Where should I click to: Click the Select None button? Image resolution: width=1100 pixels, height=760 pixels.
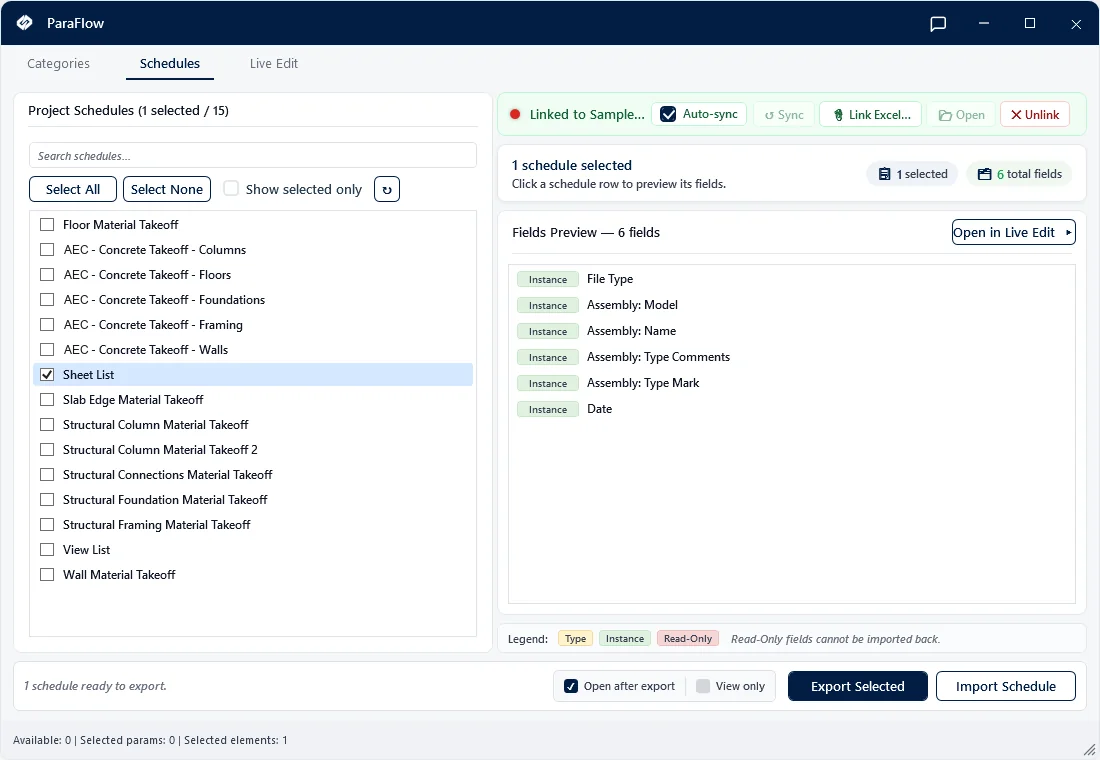click(x=167, y=189)
